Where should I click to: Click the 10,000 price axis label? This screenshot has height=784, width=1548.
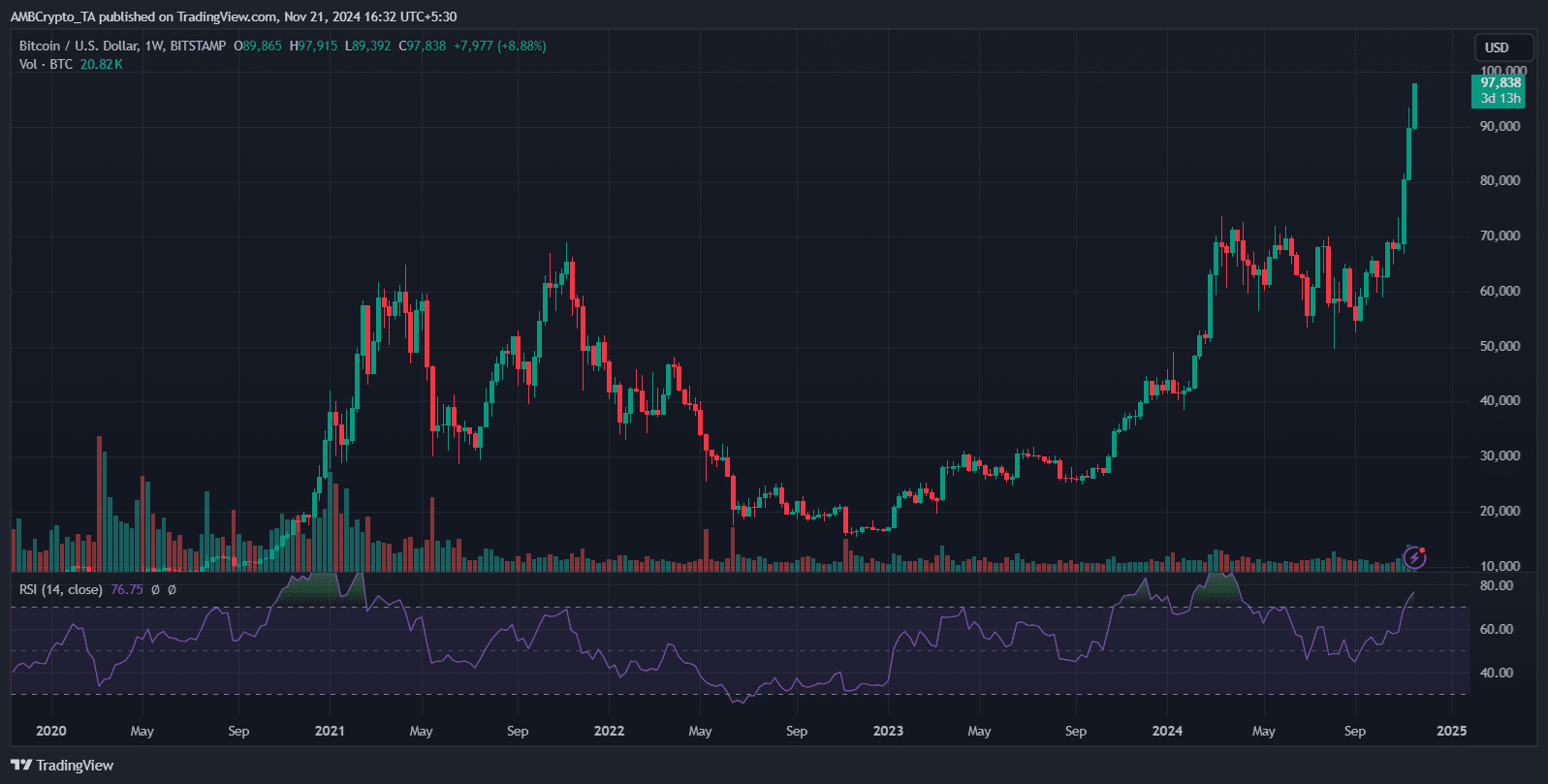[1500, 566]
